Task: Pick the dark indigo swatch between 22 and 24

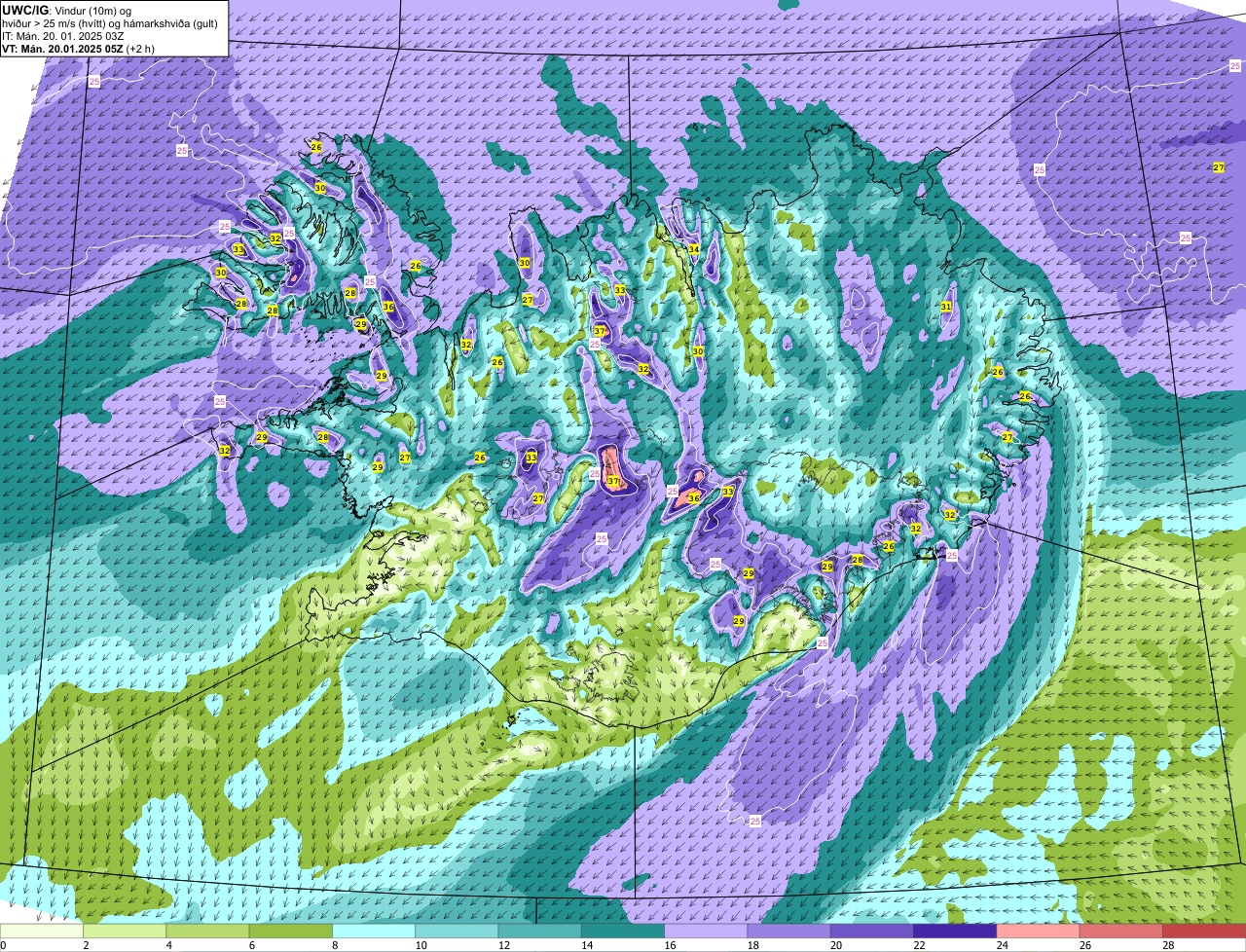Action: pos(955,932)
